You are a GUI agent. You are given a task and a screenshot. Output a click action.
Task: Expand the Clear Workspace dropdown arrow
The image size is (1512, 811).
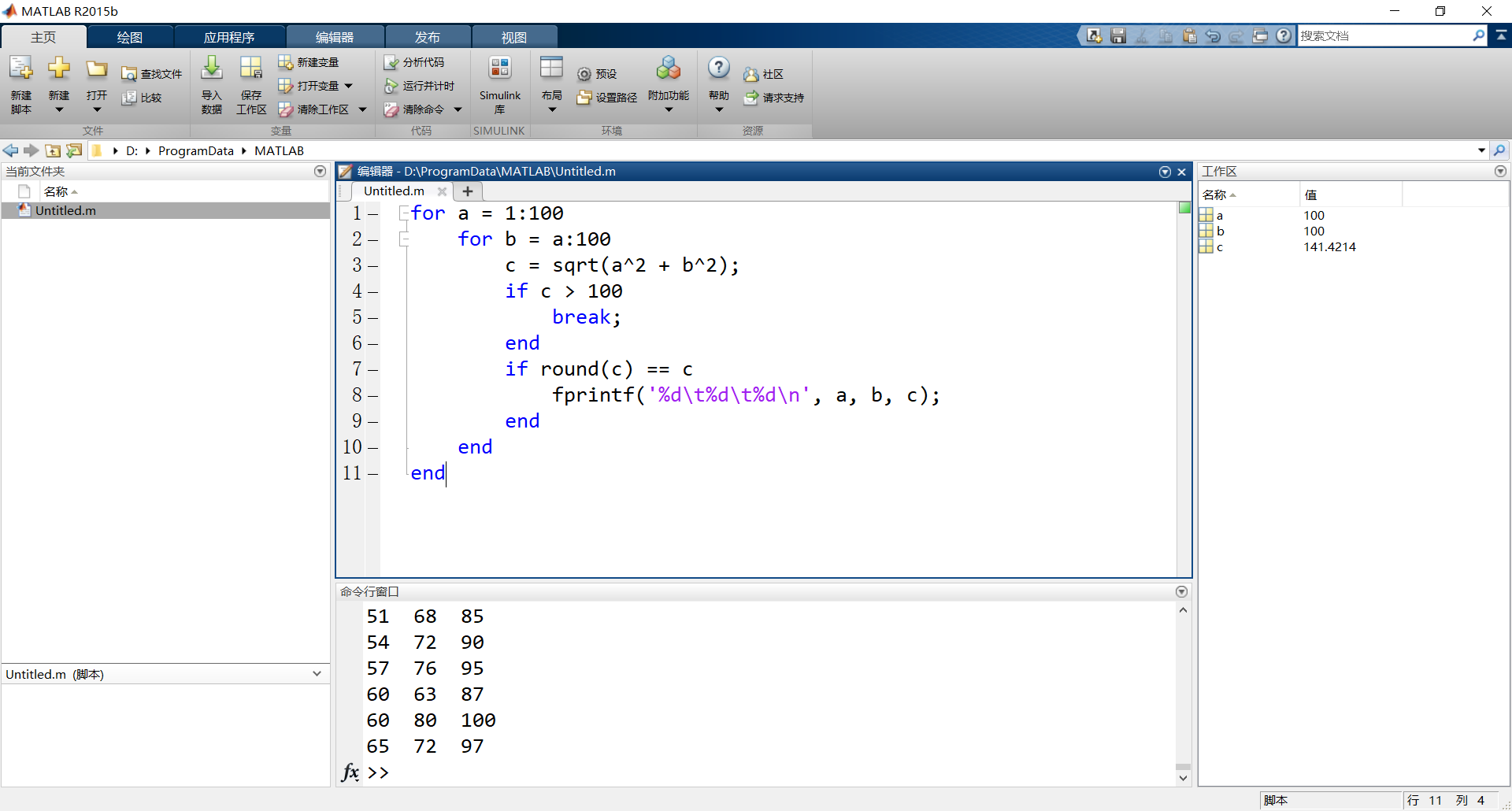(363, 109)
